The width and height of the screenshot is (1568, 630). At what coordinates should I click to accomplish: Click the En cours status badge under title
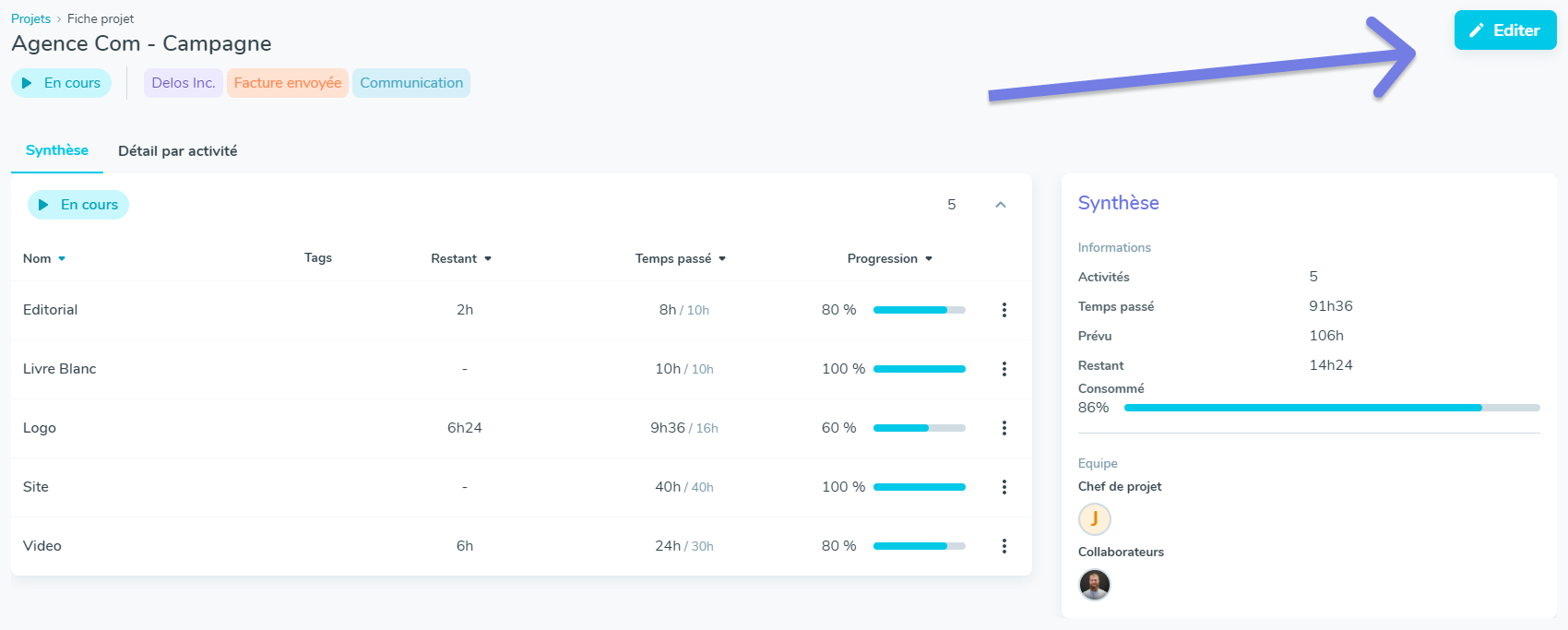click(61, 83)
